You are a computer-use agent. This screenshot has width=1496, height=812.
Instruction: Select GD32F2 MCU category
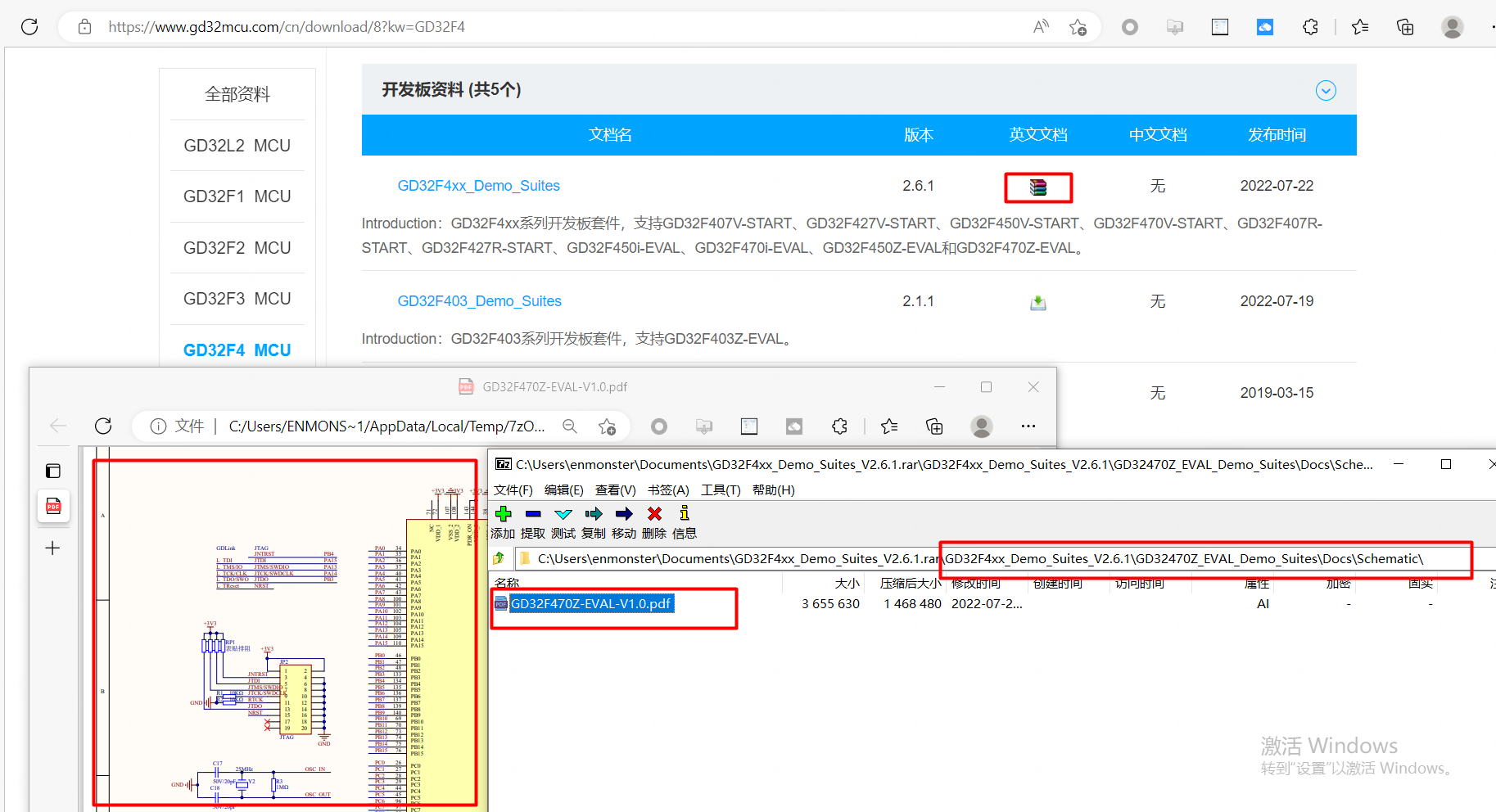[237, 248]
